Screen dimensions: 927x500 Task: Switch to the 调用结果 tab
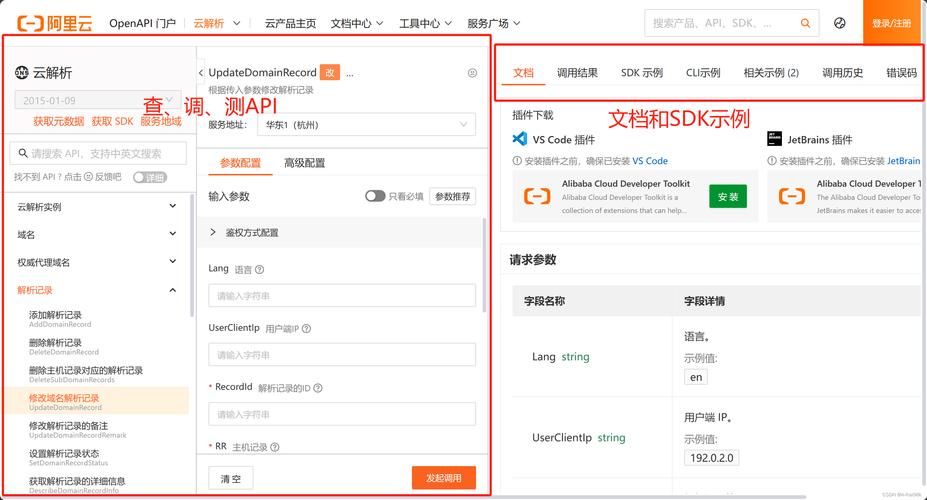point(577,73)
